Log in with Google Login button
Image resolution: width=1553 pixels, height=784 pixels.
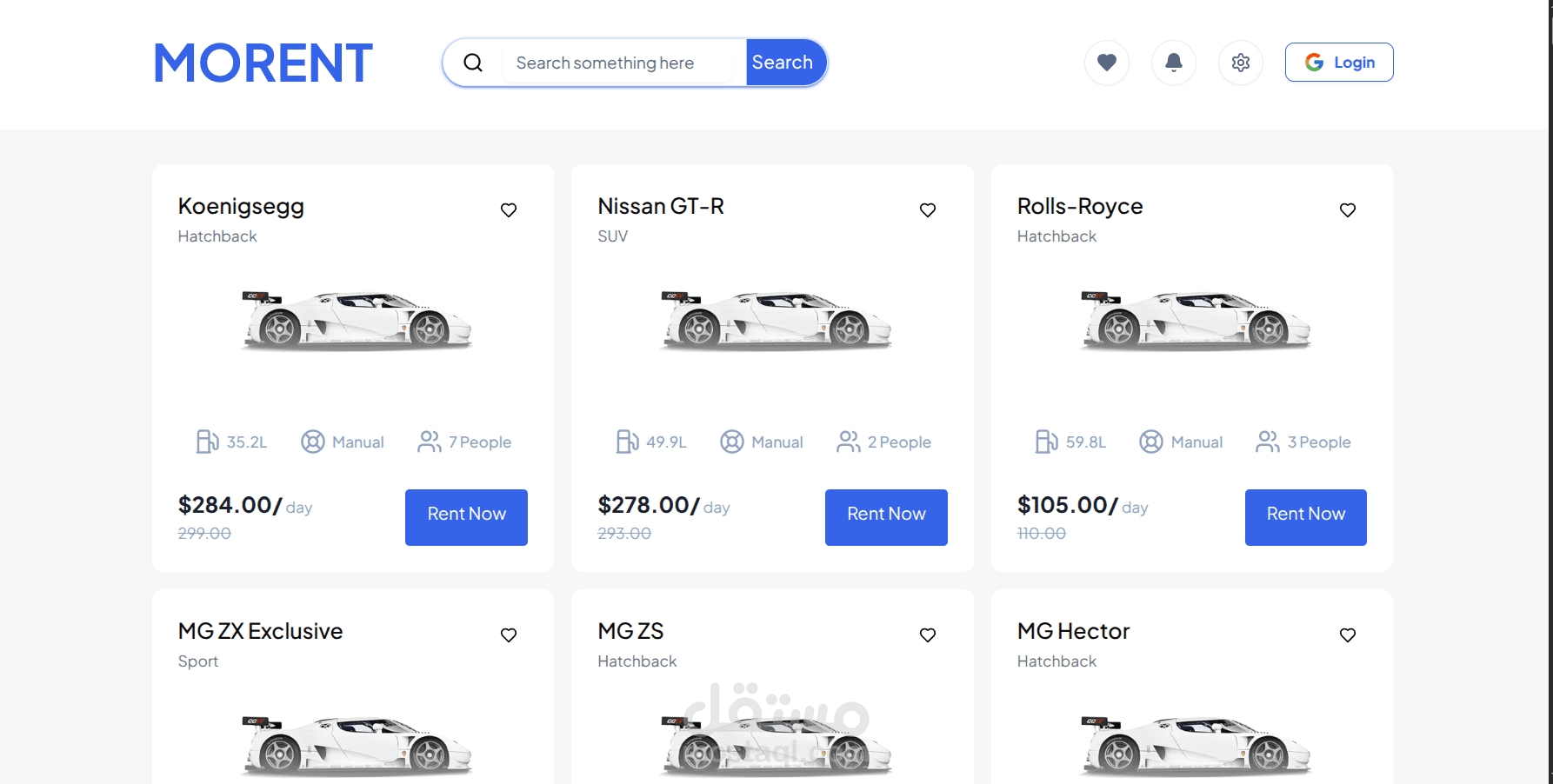[x=1339, y=63]
